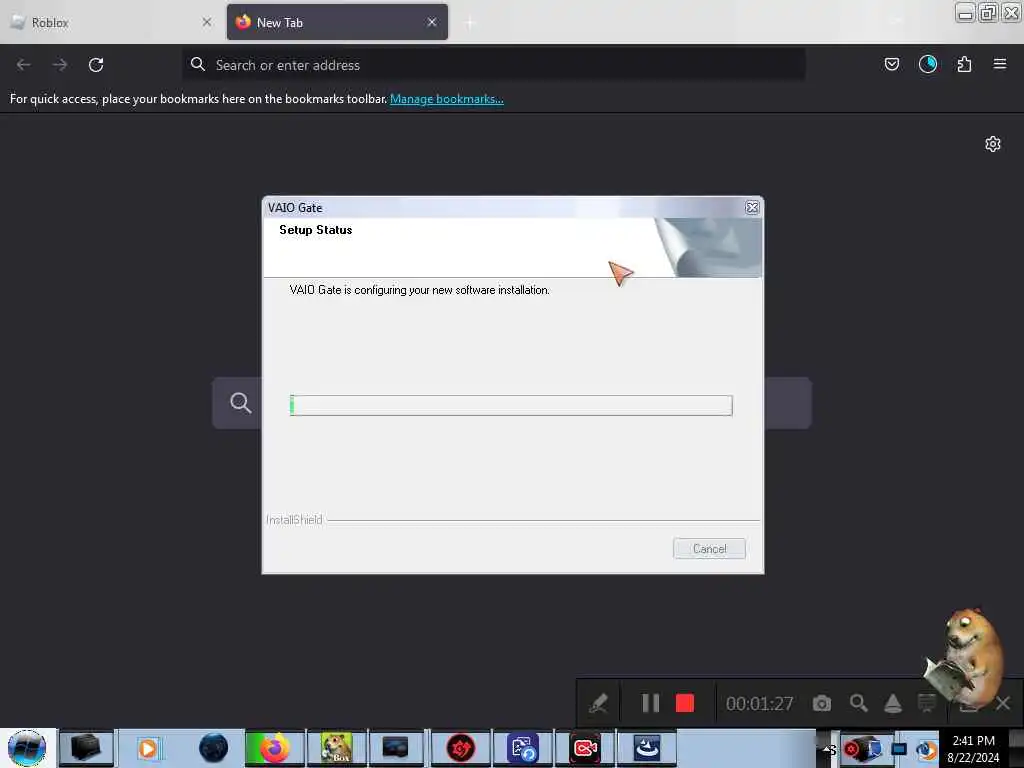Switch to the Roblox browser tab
Viewport: 1024px width, 768px height.
[111, 22]
